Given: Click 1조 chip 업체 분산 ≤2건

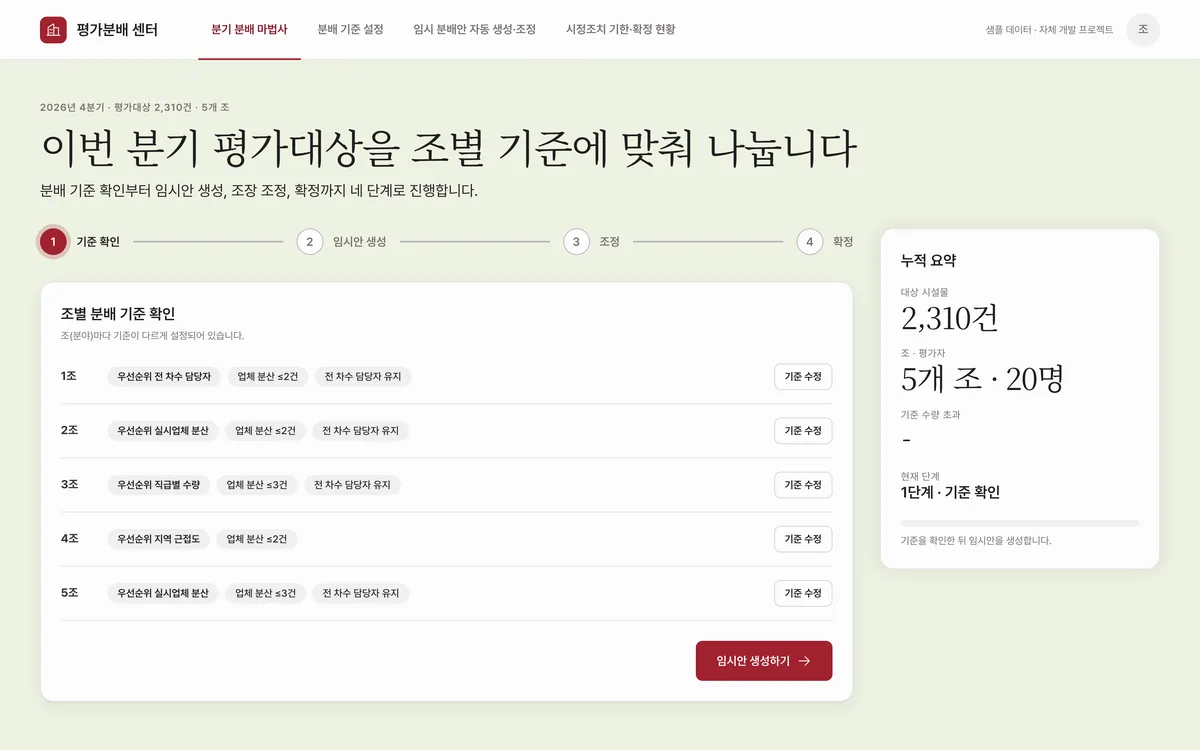Looking at the screenshot, I should 268,377.
